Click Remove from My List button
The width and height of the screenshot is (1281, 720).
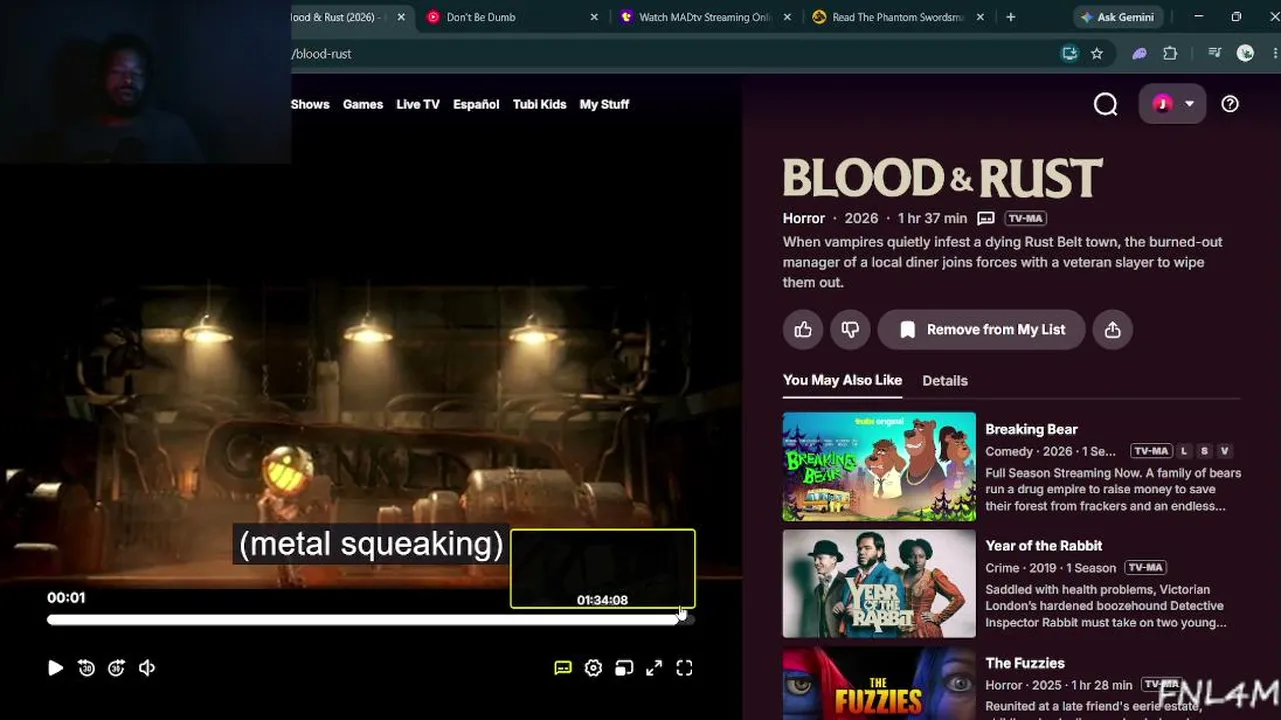pos(981,330)
